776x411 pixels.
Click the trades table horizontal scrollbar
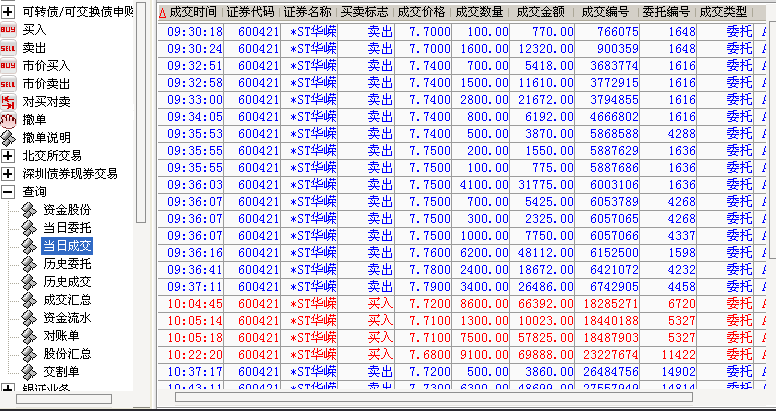pos(434,397)
